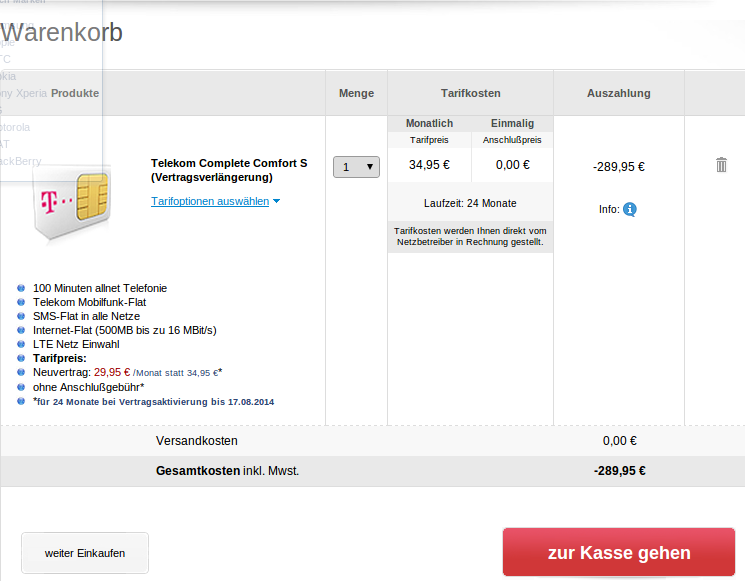Delete the Telekom Complete Comfort S item
The image size is (745, 581).
[721, 165]
